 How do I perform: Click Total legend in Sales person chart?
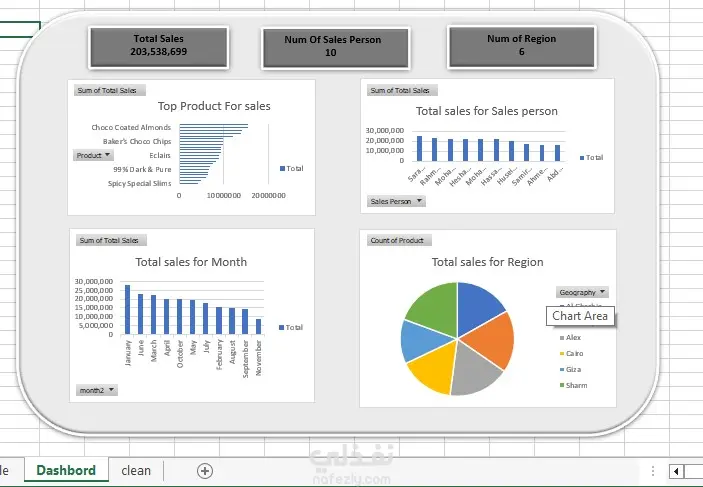pos(591,158)
